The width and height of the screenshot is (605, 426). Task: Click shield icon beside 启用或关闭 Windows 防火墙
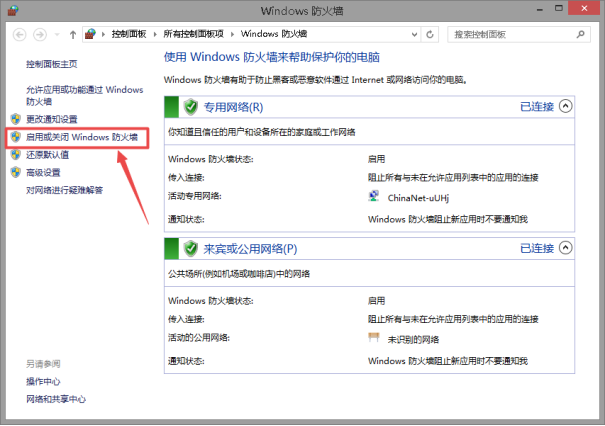pos(15,137)
